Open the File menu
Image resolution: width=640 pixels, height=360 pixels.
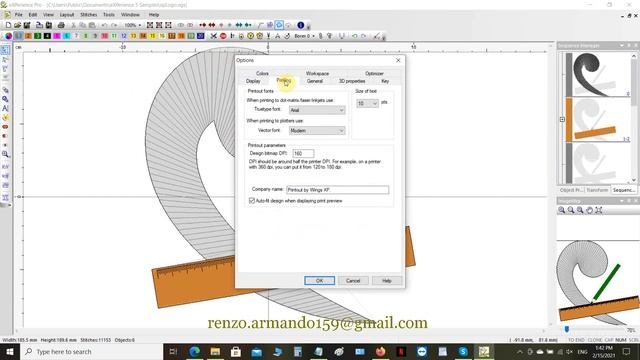(x=18, y=15)
